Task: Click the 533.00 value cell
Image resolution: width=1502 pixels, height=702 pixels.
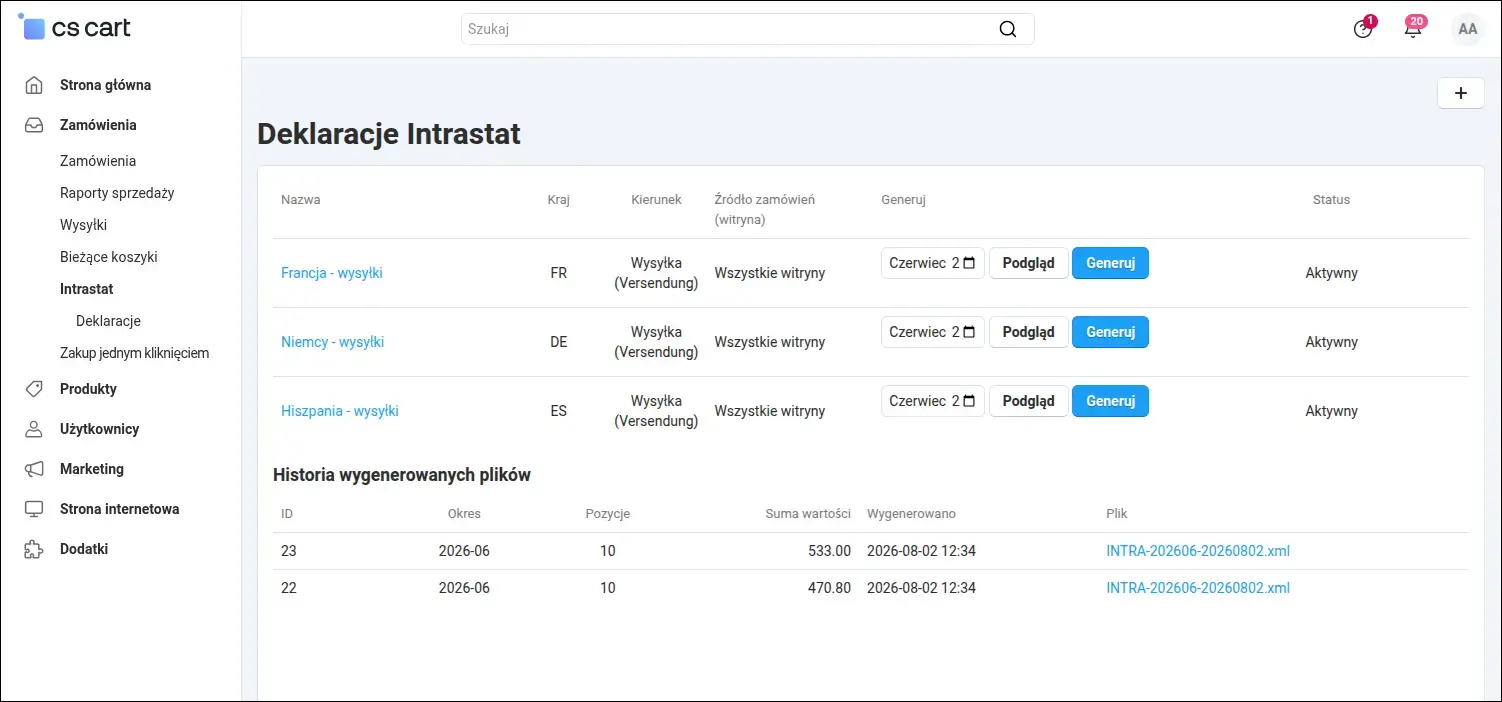Action: pos(829,551)
